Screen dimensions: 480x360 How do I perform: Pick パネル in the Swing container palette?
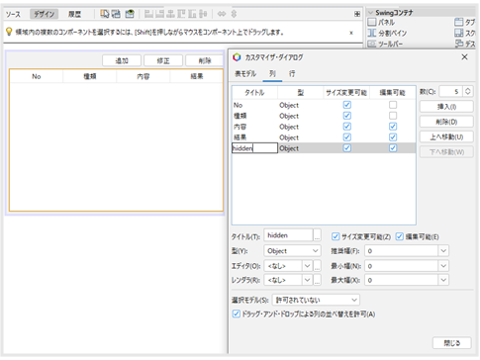click(381, 22)
